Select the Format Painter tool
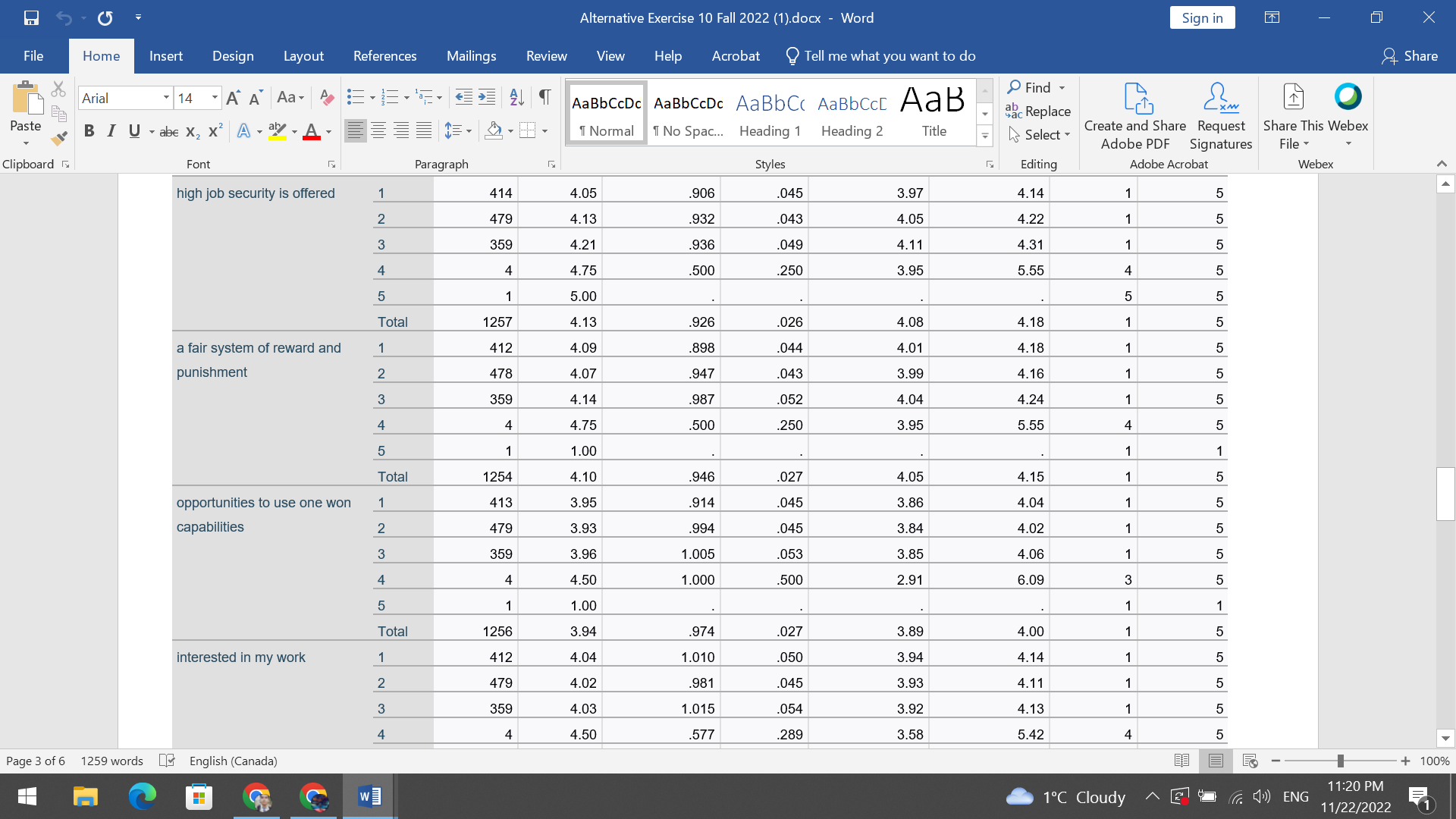 click(x=58, y=138)
